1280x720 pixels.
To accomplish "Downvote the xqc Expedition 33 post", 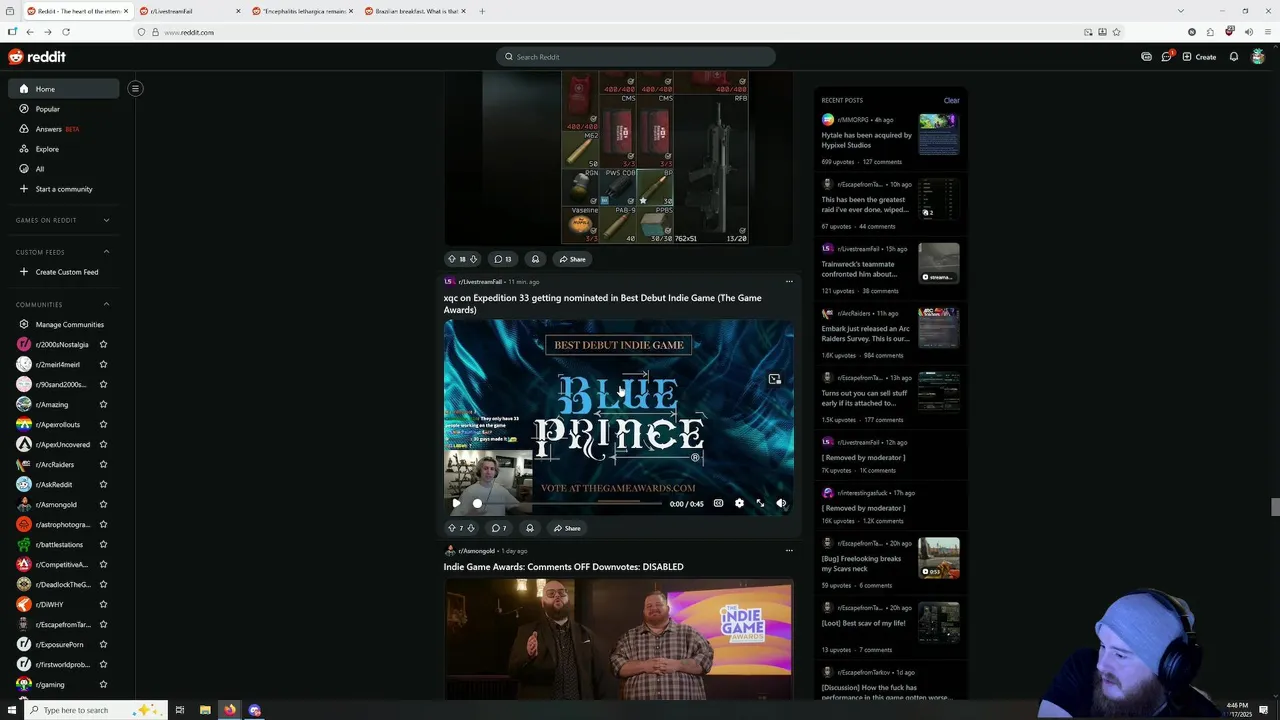I will (471, 528).
